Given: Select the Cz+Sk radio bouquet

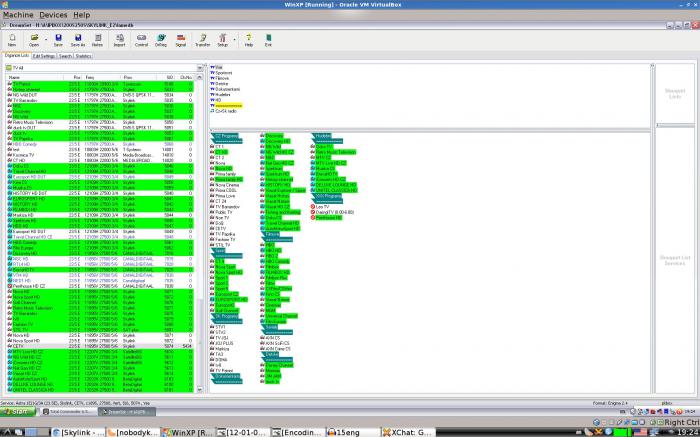Looking at the screenshot, I should pos(223,111).
